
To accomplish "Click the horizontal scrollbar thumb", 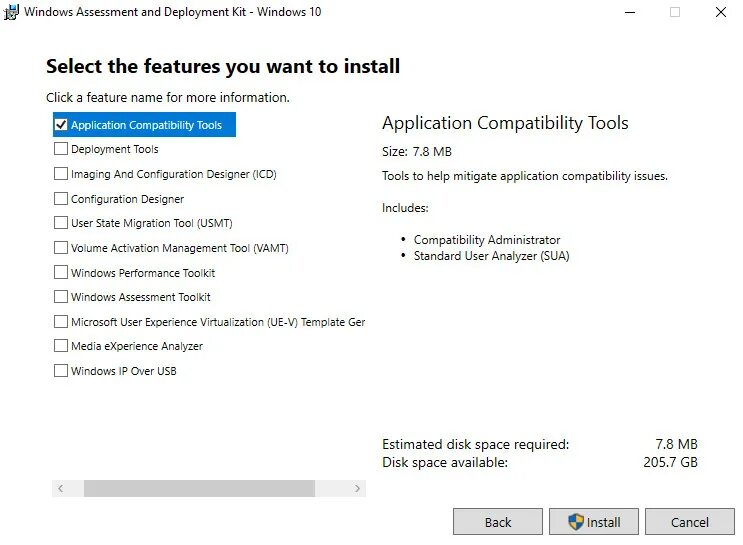I will pyautogui.click(x=199, y=488).
